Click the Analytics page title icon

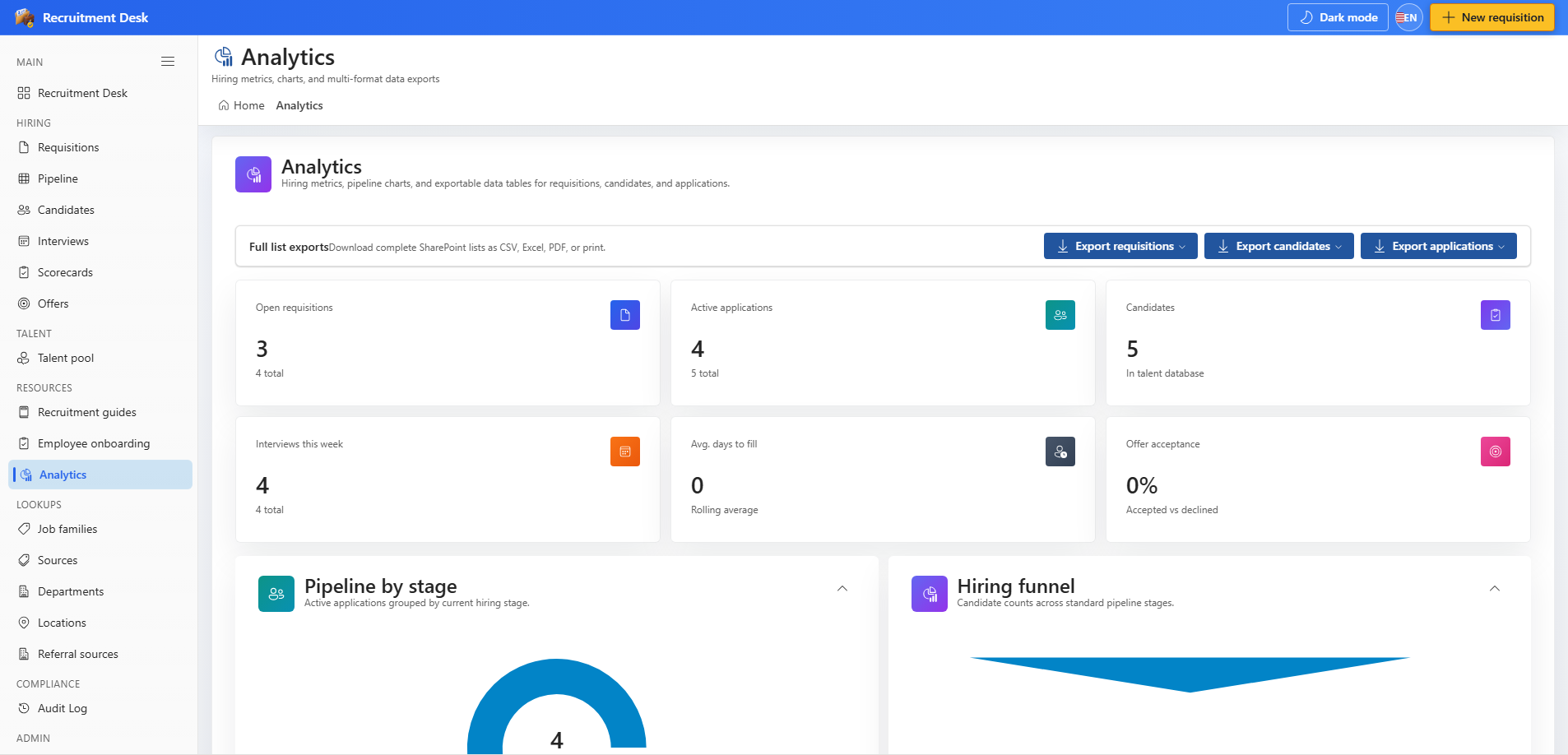[x=224, y=57]
